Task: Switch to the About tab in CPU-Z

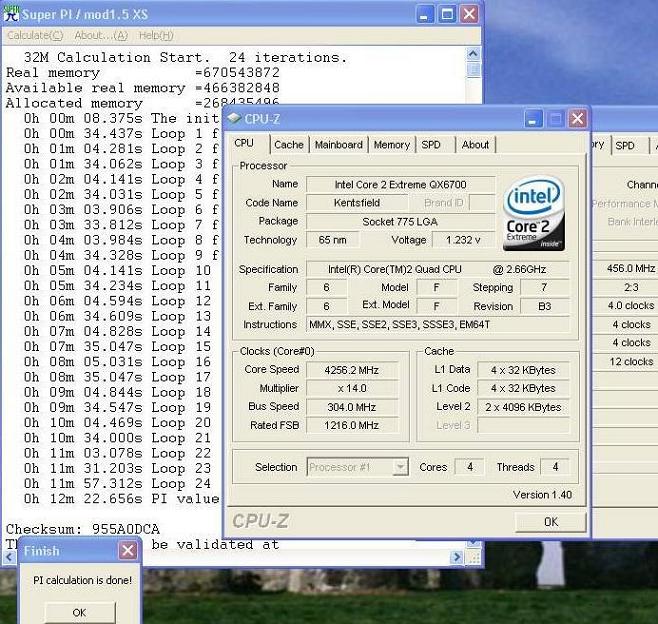Action: click(475, 145)
